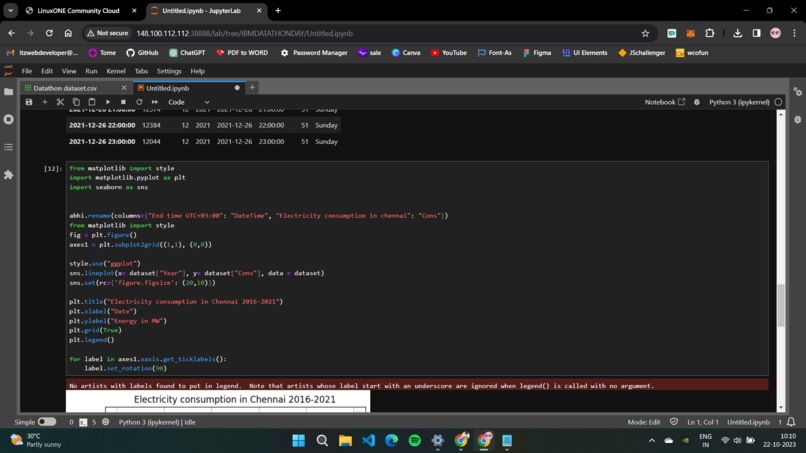
Task: Switch to LinuxONE Community Cloud browser tab
Action: [x=78, y=10]
